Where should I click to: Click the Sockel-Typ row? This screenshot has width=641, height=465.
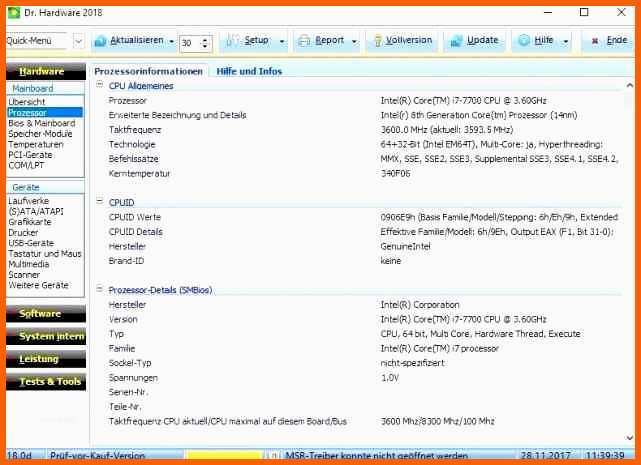pos(364,363)
